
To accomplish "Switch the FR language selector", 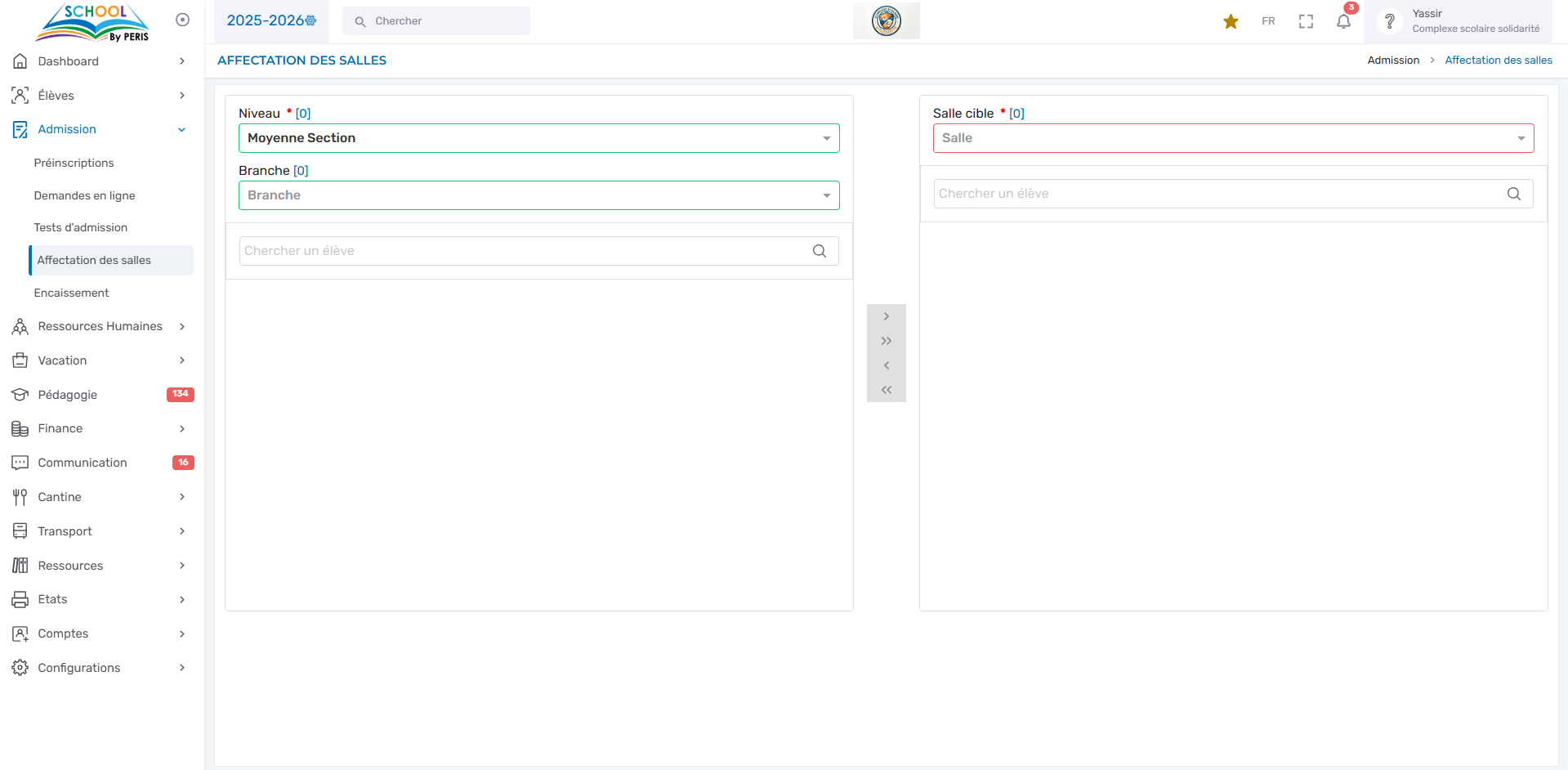I will pos(1268,21).
